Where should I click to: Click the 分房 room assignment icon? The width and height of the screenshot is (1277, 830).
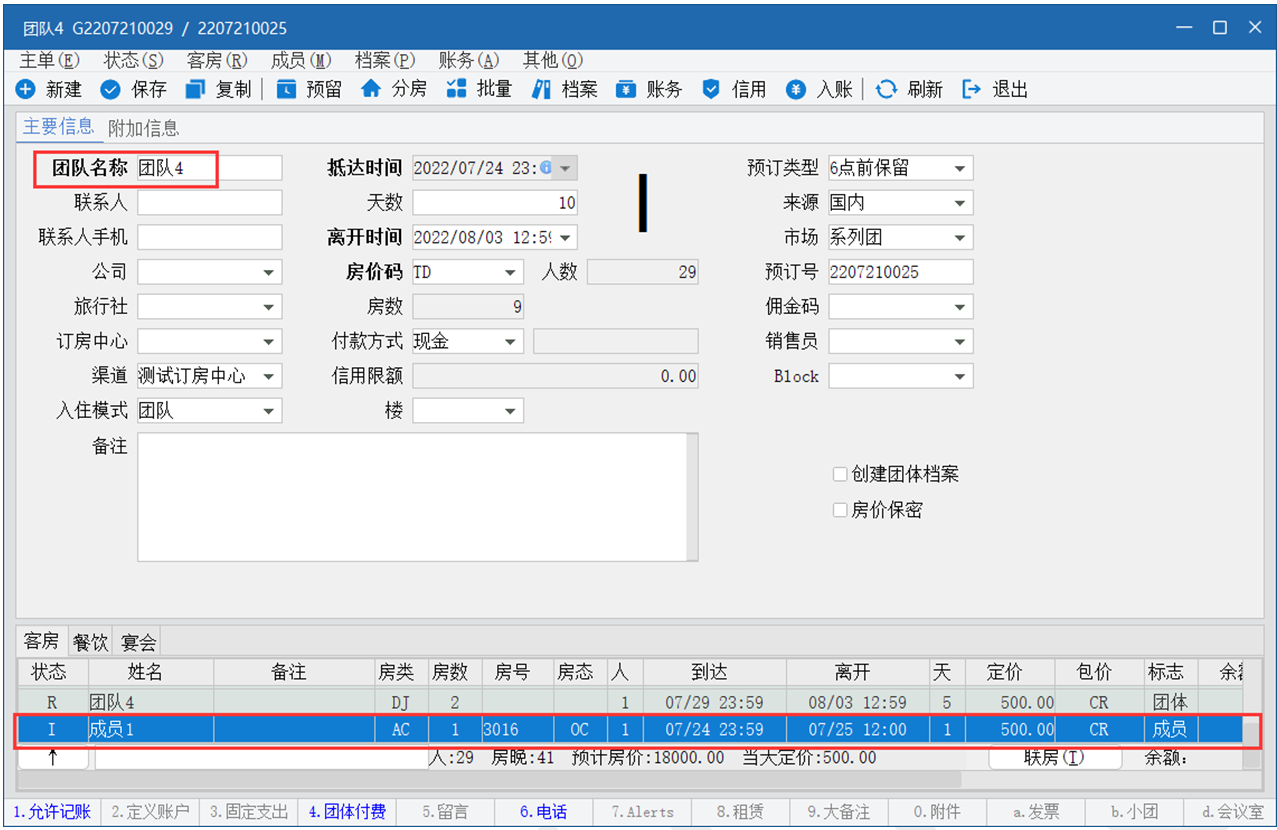(x=371, y=89)
